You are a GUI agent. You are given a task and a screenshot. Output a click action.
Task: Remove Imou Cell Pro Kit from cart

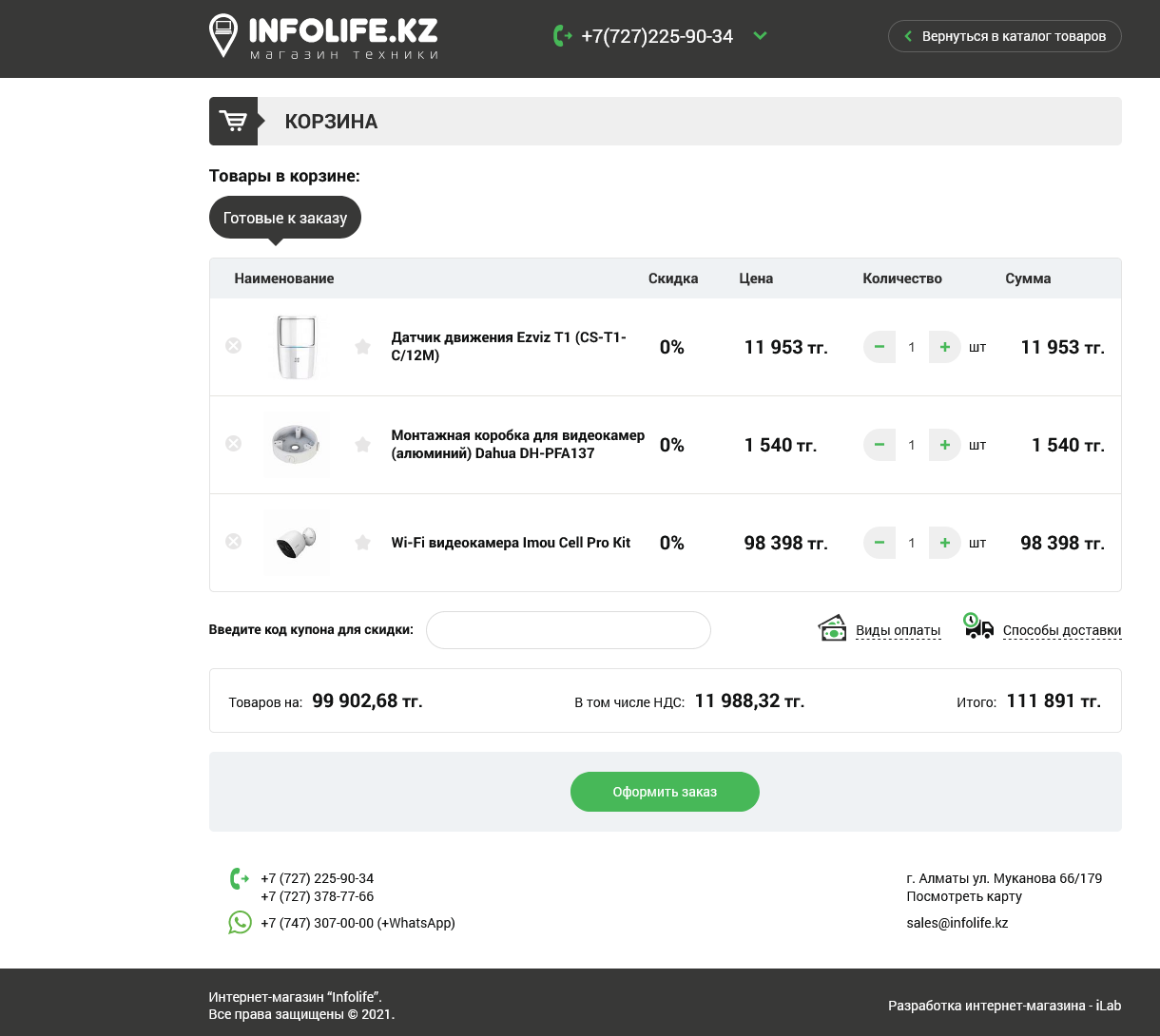(233, 542)
